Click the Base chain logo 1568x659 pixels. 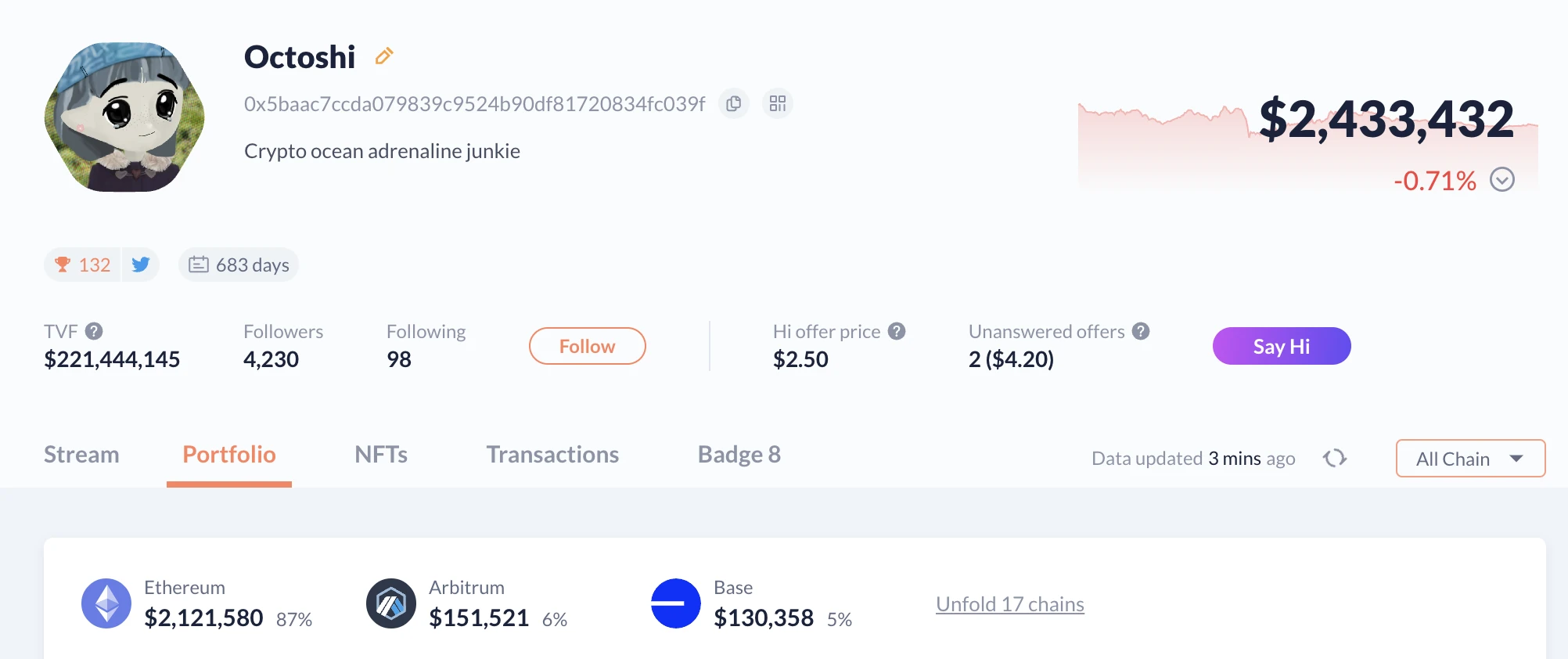tap(676, 603)
